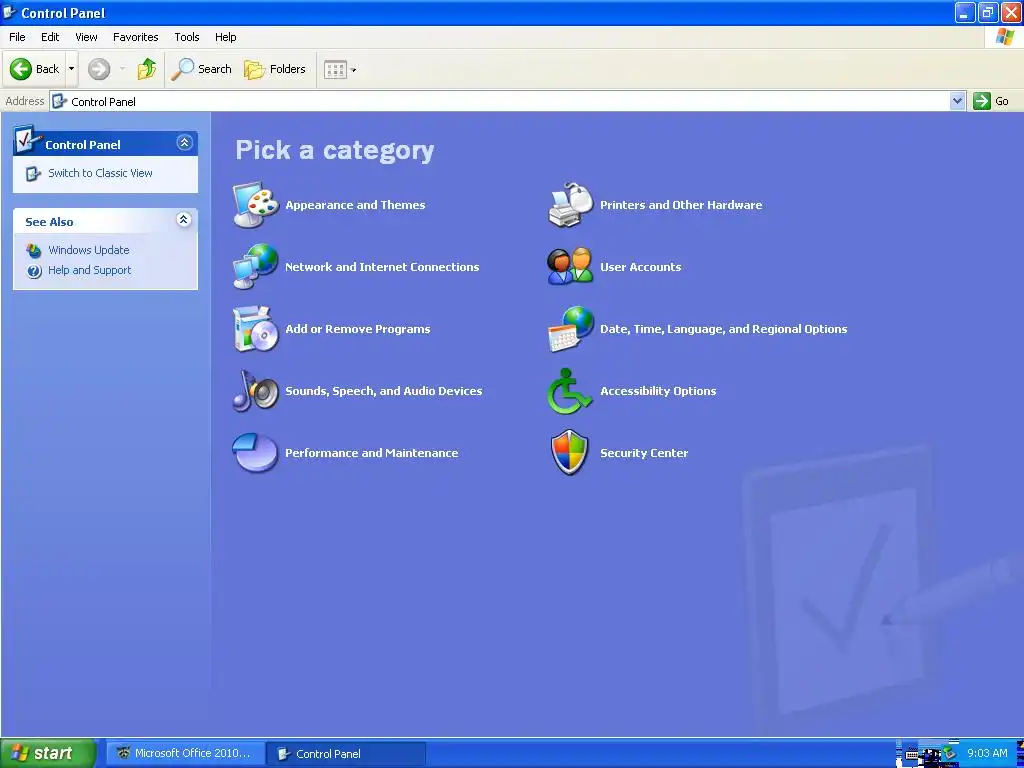Click the green Back arrow icon
The height and width of the screenshot is (768, 1024).
click(20, 69)
